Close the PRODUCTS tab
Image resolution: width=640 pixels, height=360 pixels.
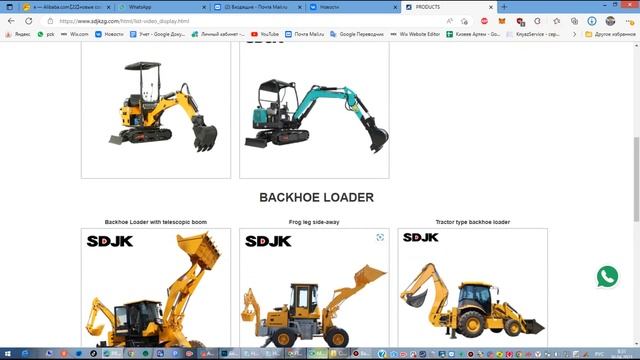(x=491, y=7)
